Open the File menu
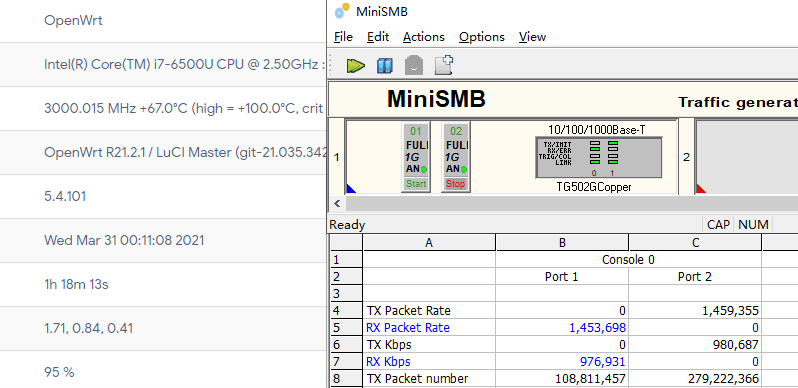This screenshot has height=388, width=798. click(343, 37)
